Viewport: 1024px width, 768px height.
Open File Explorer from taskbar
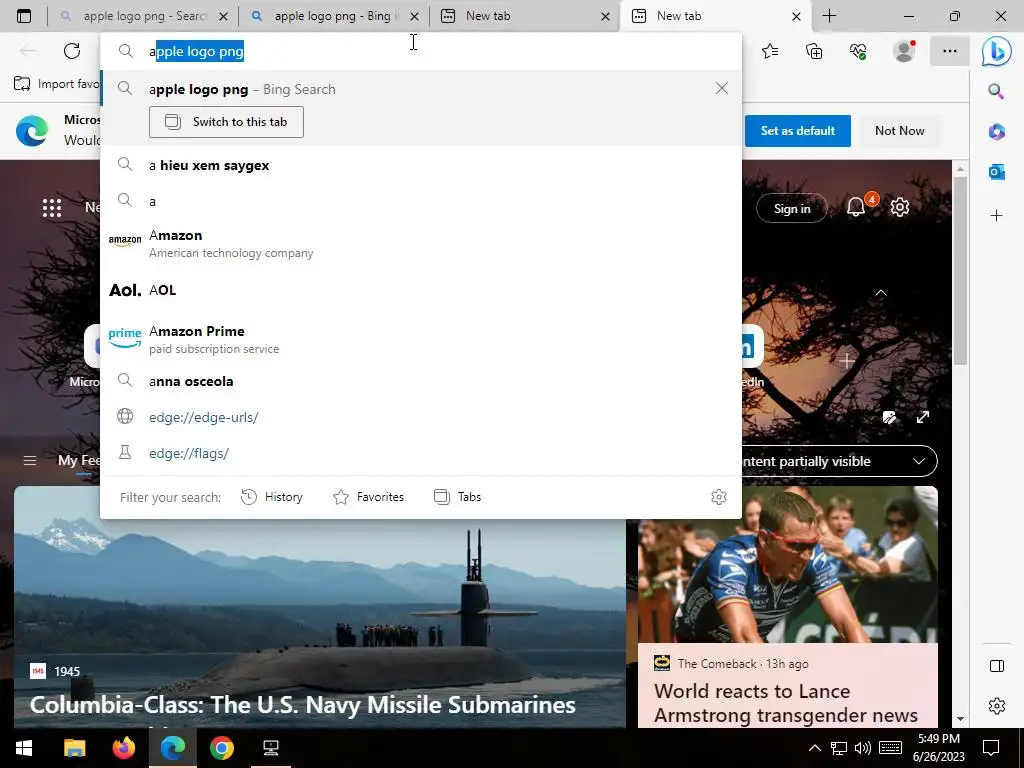[x=74, y=748]
